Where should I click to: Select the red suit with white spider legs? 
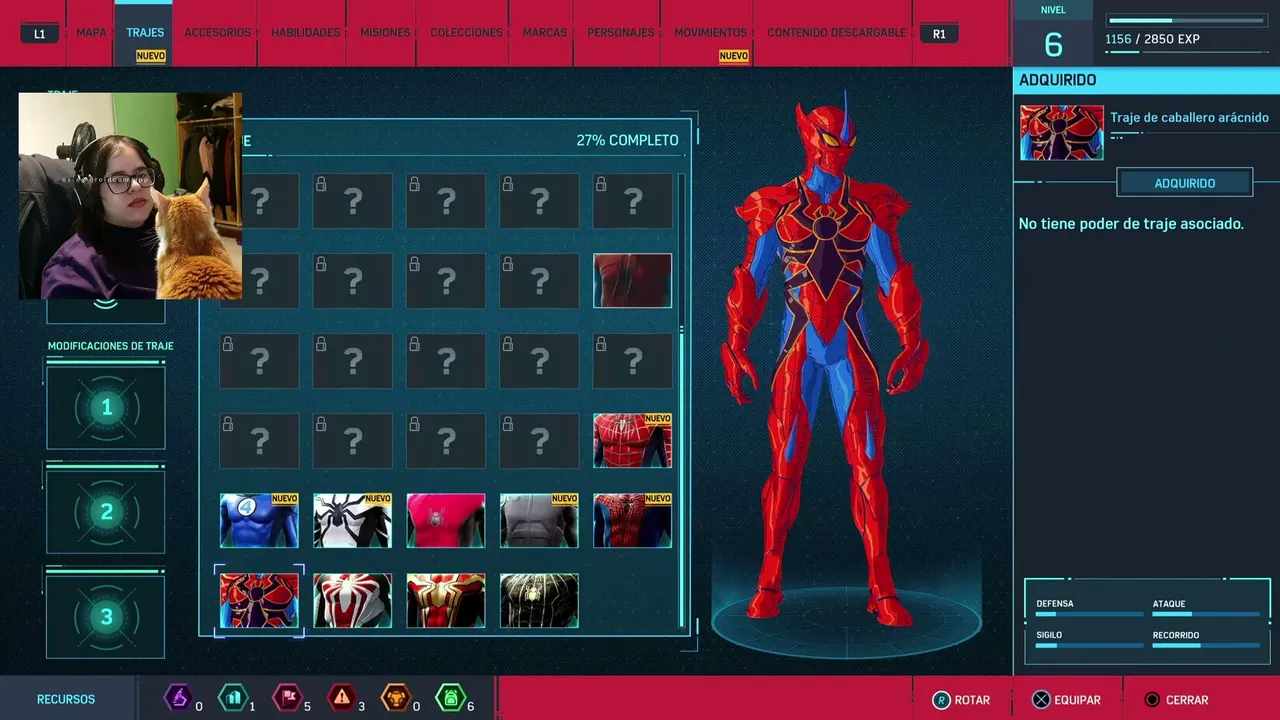click(352, 600)
